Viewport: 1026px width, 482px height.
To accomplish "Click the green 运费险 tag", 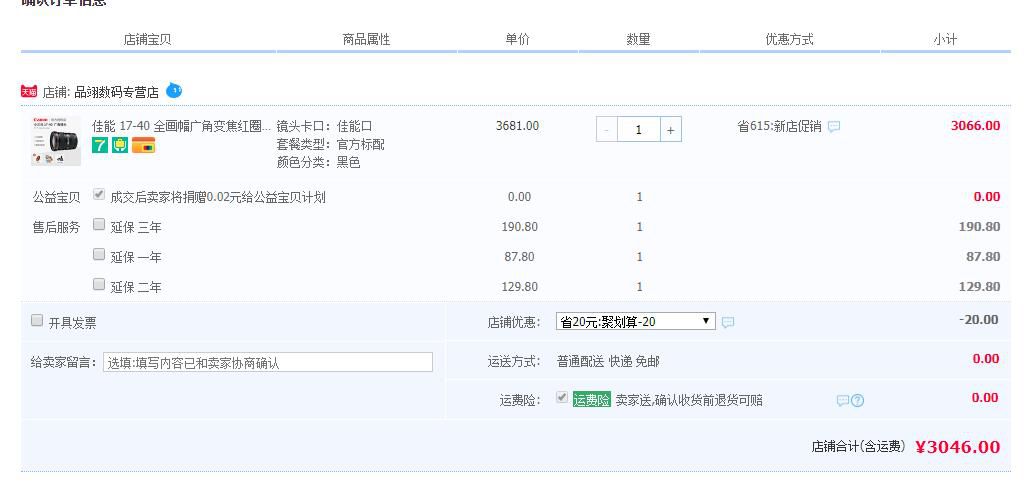I will pos(592,400).
